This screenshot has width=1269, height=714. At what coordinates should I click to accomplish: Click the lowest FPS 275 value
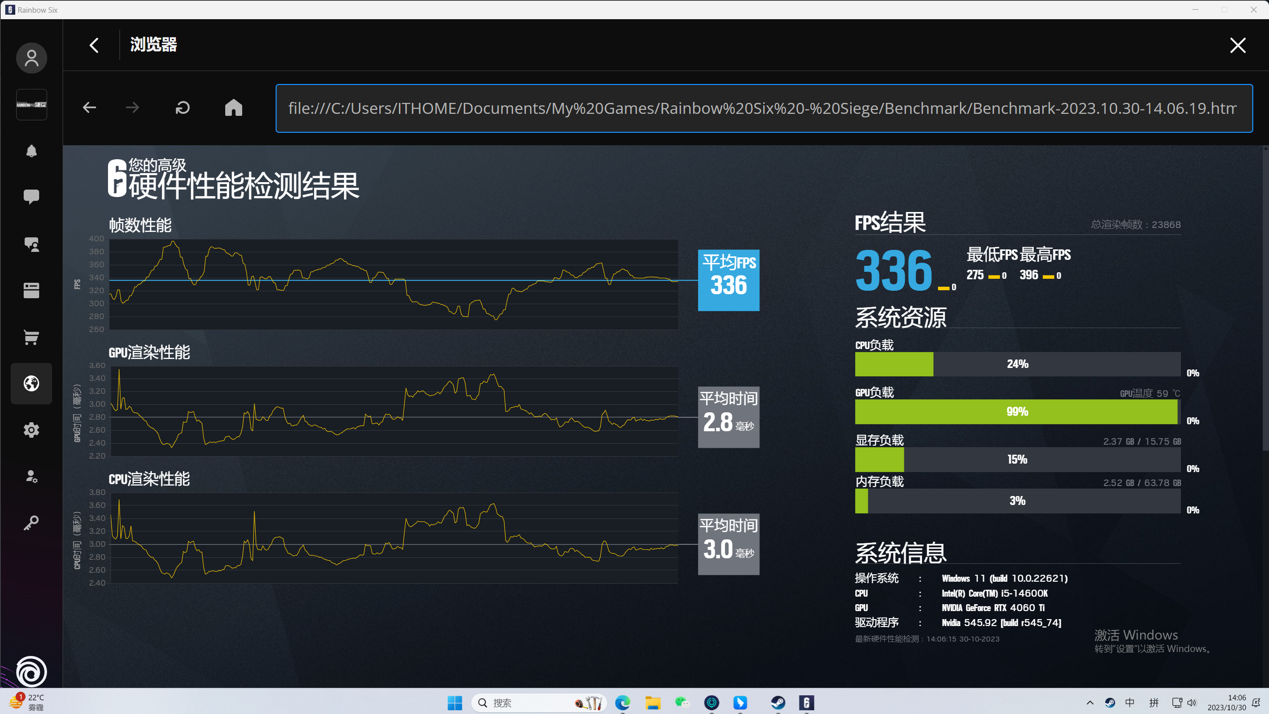pos(975,275)
